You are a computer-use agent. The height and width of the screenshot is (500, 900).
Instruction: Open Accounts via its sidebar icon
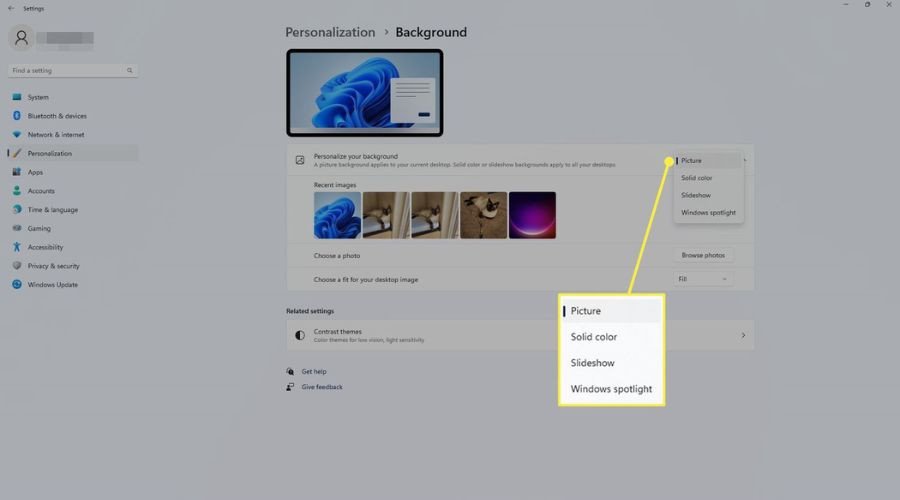pyautogui.click(x=17, y=191)
